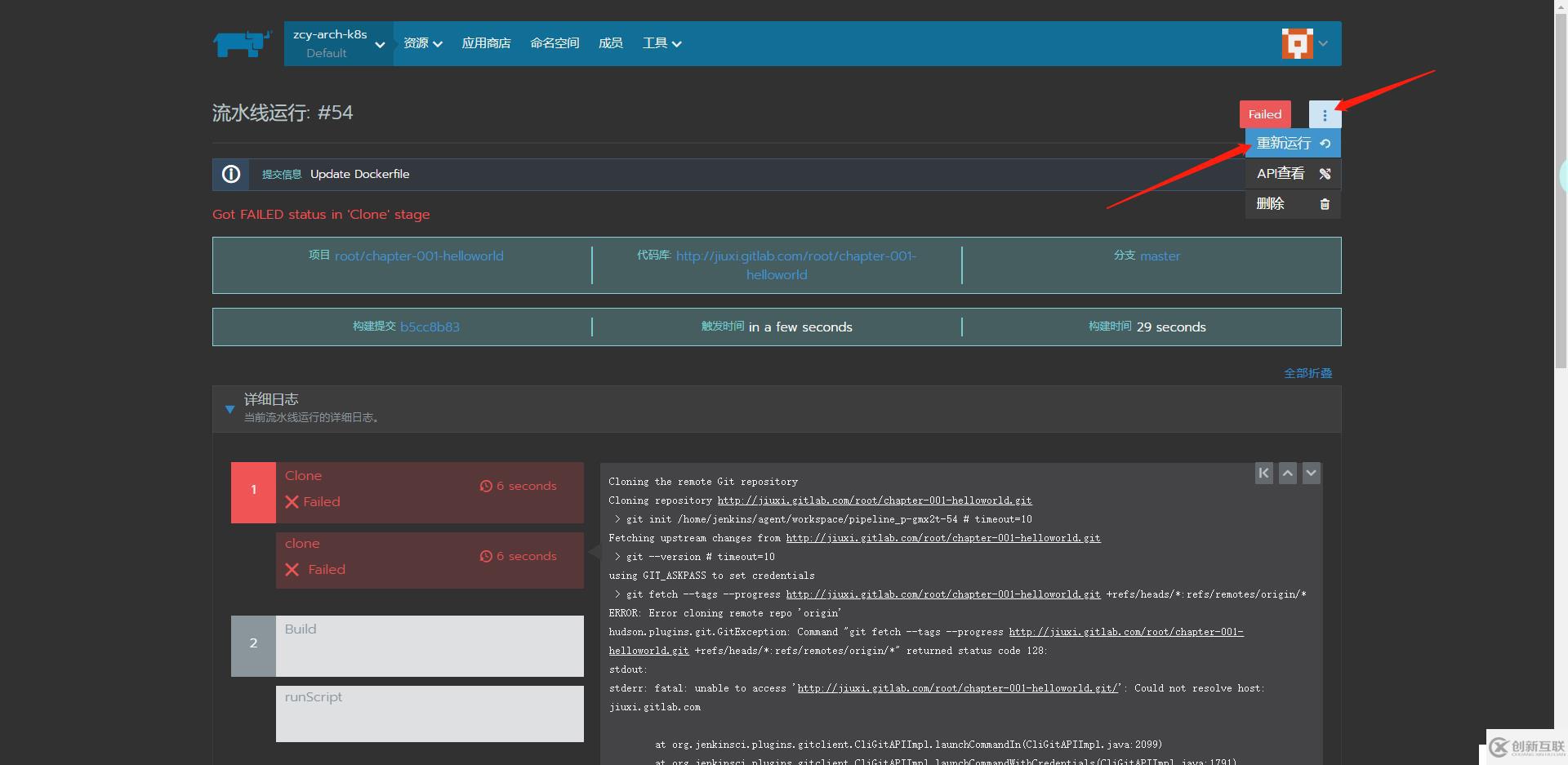Select the runScript step
Screen dimensions: 1568x765
tap(430, 714)
